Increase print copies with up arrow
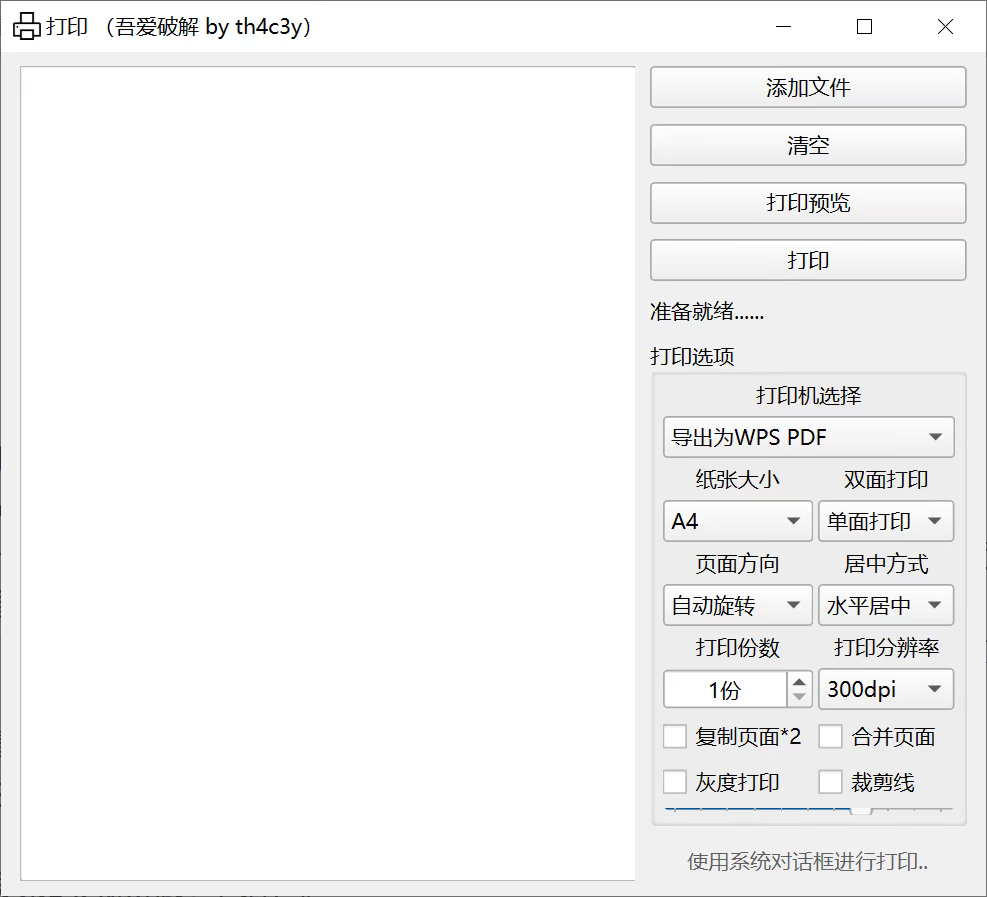This screenshot has width=987, height=897. pyautogui.click(x=799, y=681)
